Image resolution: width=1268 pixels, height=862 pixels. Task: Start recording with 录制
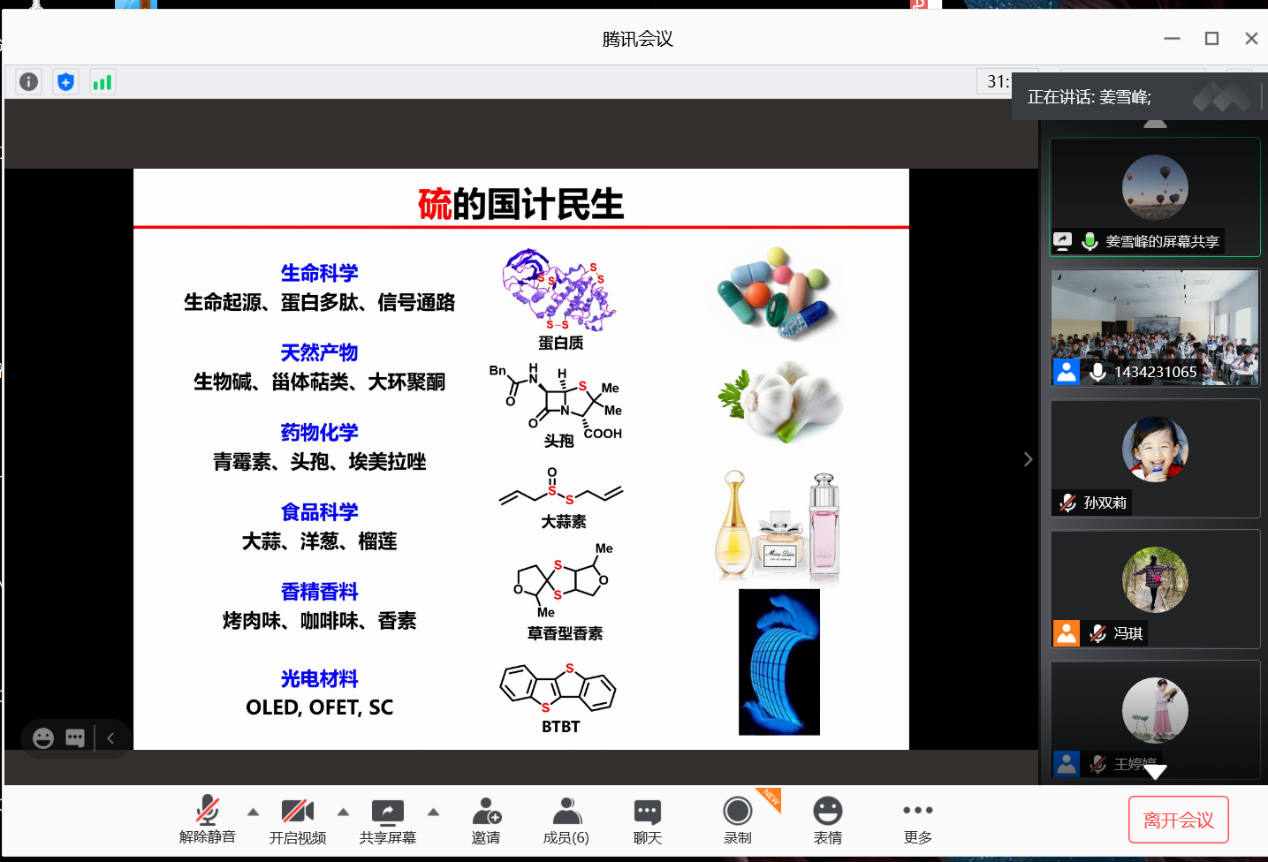pyautogui.click(x=738, y=820)
